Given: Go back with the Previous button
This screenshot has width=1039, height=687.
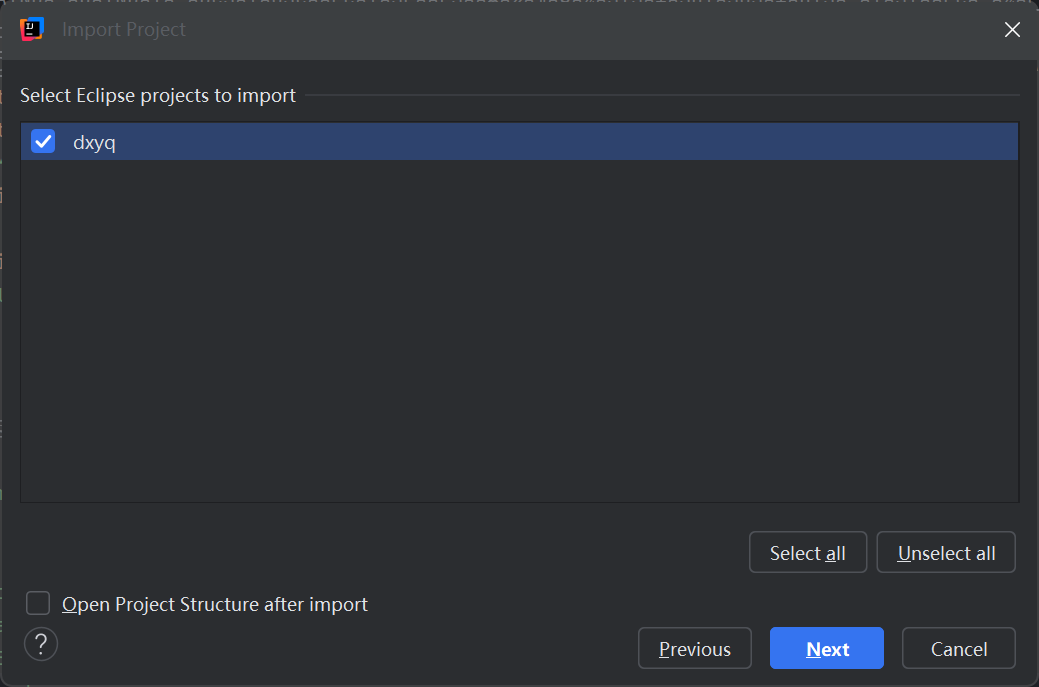Looking at the screenshot, I should point(695,649).
